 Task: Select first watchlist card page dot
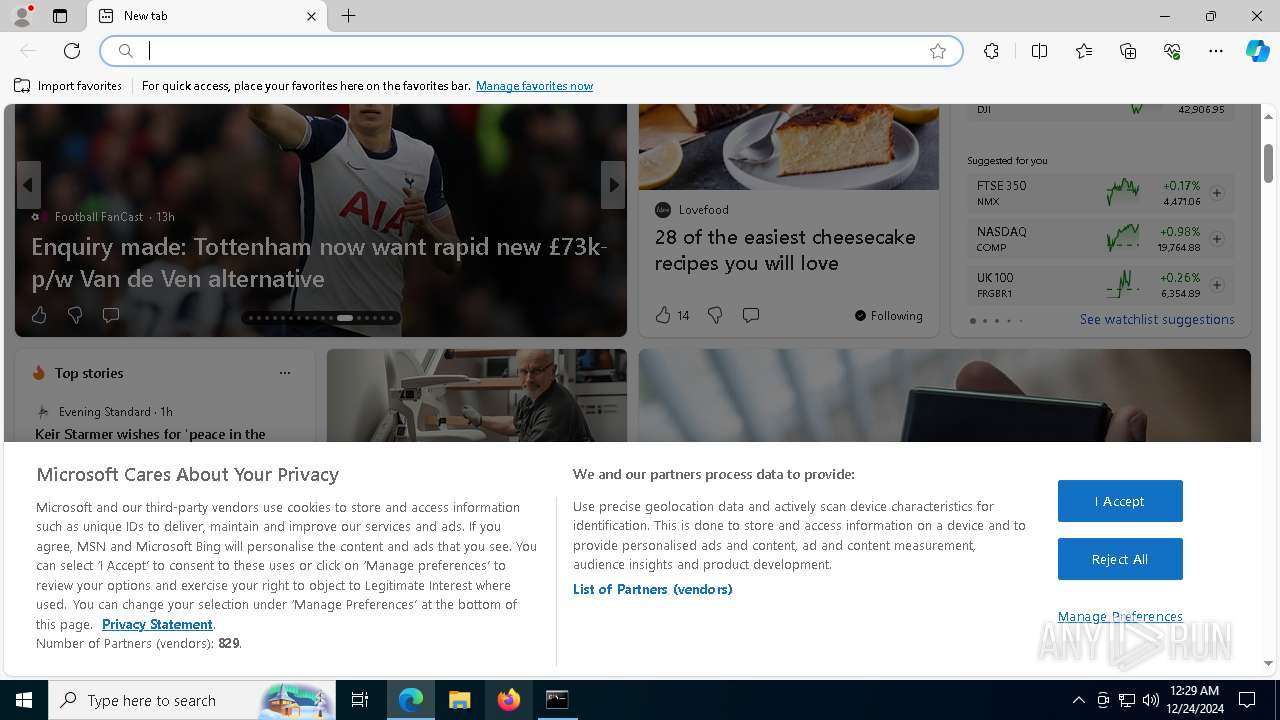973,321
